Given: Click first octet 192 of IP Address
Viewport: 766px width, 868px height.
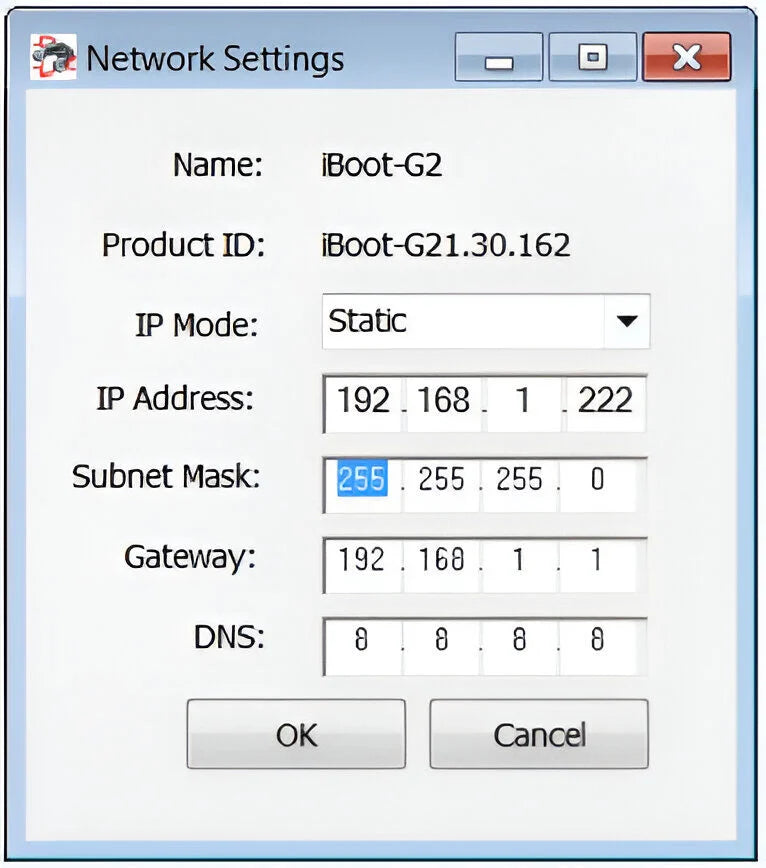Looking at the screenshot, I should point(363,401).
